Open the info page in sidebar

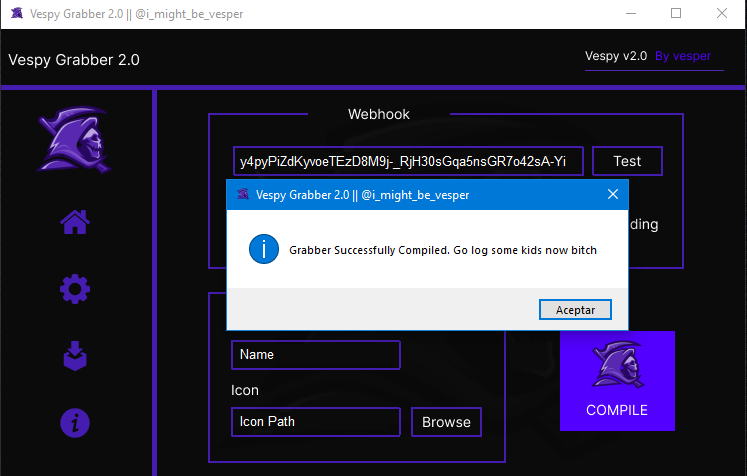(x=75, y=423)
